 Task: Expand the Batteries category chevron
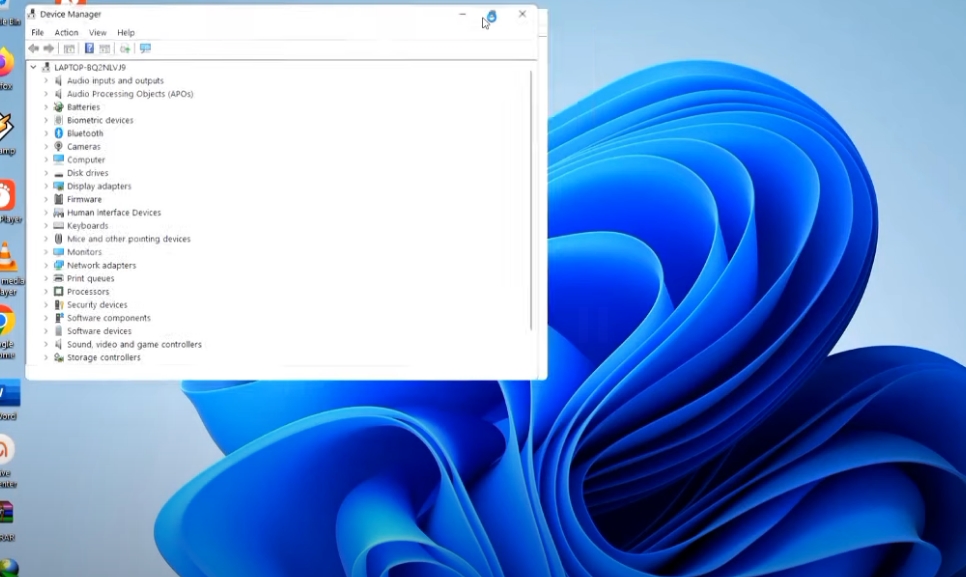click(46, 107)
